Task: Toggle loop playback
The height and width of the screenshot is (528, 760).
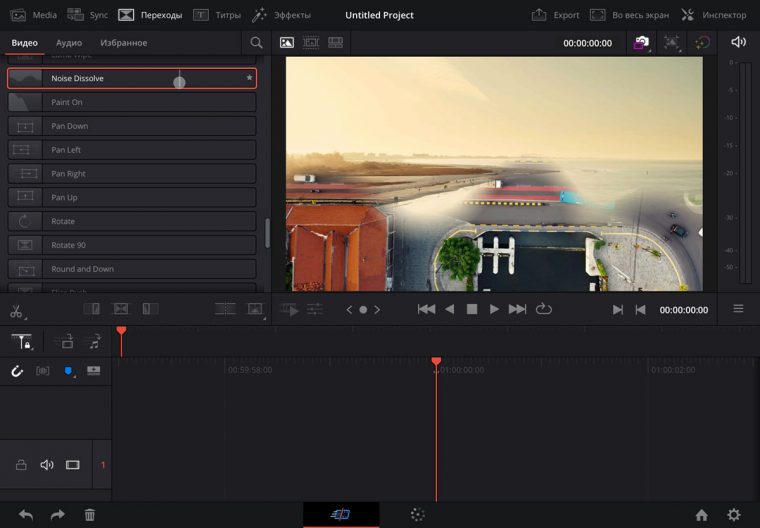Action: click(544, 309)
